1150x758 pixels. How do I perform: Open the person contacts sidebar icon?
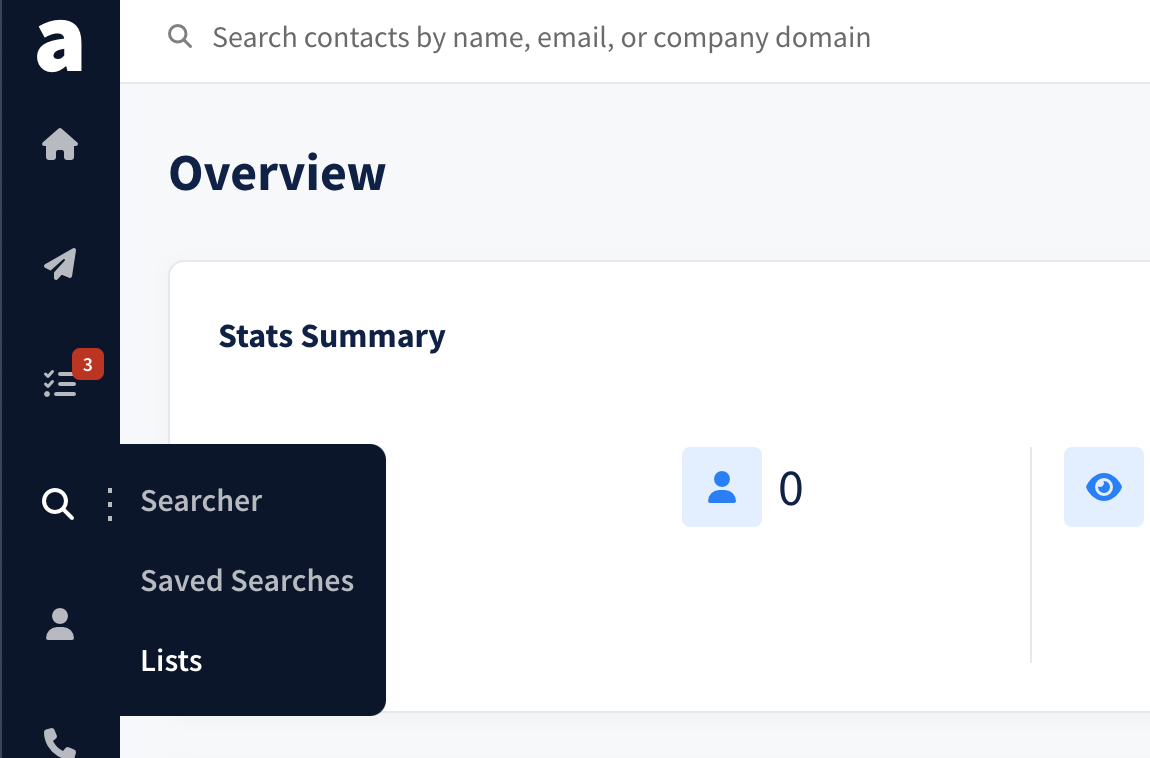click(60, 624)
